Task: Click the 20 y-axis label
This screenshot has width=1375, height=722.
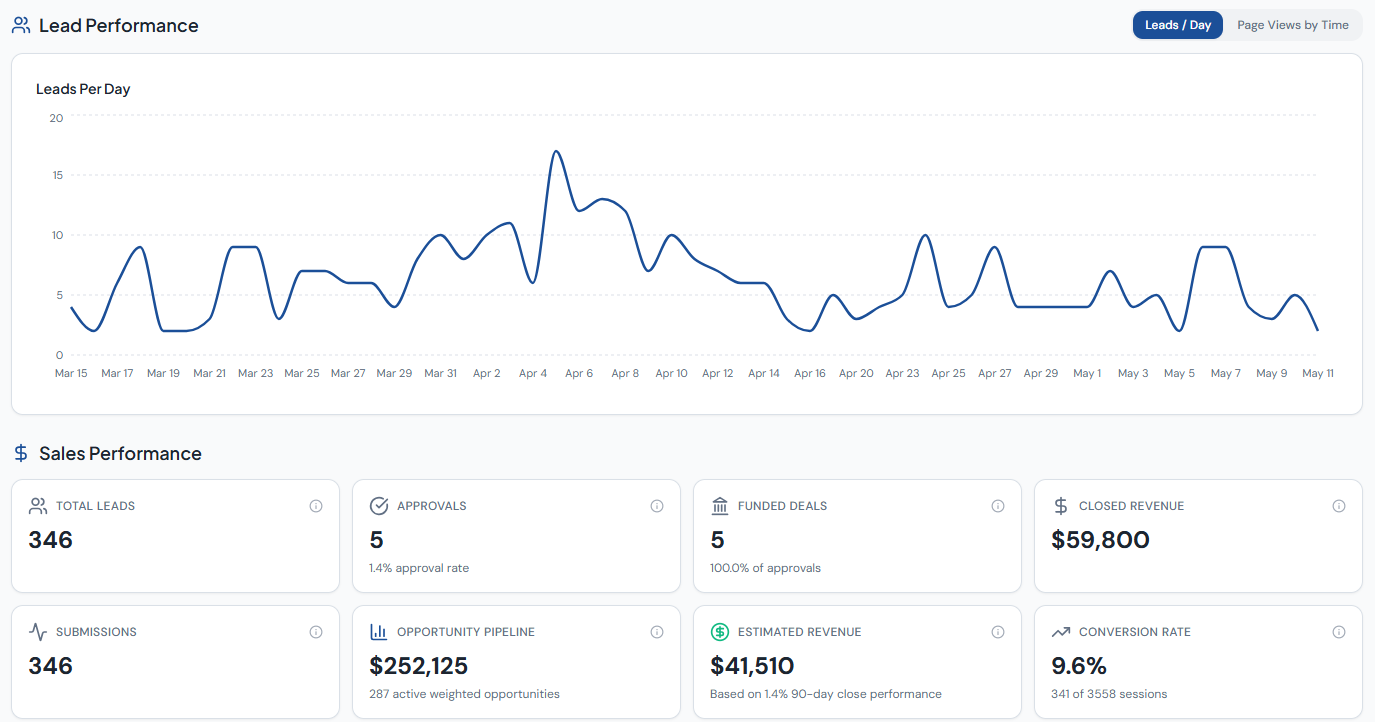Action: [56, 118]
